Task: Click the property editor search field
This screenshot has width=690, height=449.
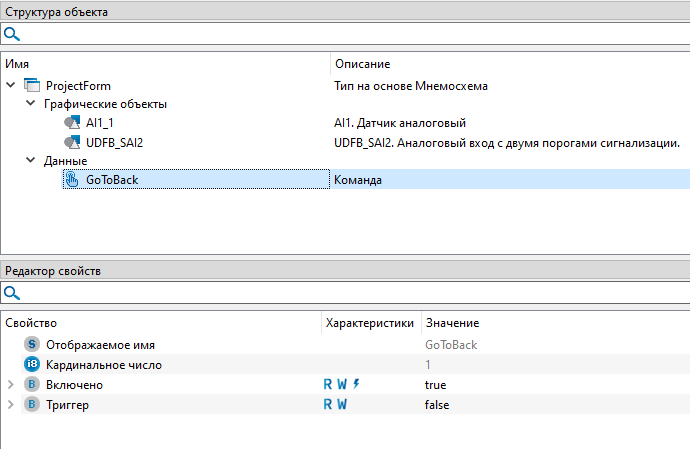Action: (x=350, y=293)
